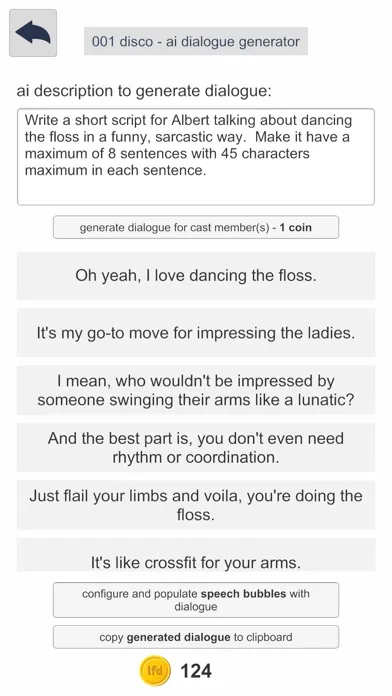This screenshot has width=392, height=696.
Task: Select the 'crossfit for your arms' dialogue line
Action: tap(196, 555)
